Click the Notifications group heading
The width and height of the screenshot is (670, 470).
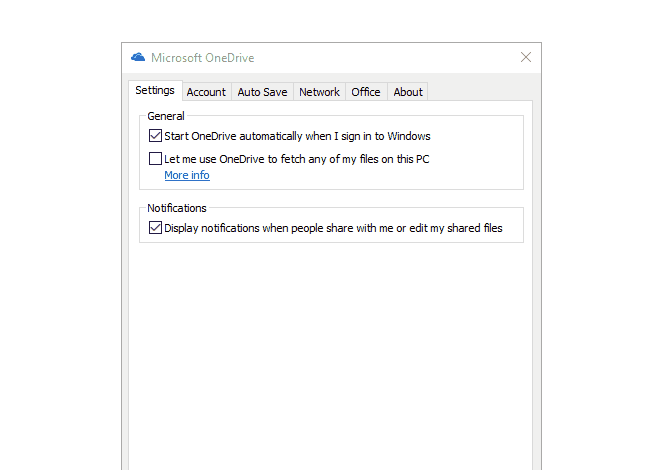(177, 208)
